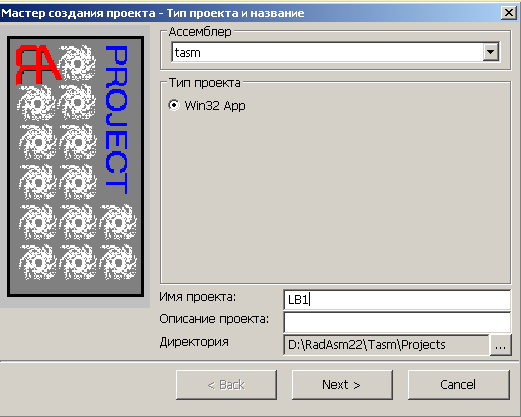Click the 'Имя проекта:' label
The image size is (521, 417).
pyautogui.click(x=198, y=297)
